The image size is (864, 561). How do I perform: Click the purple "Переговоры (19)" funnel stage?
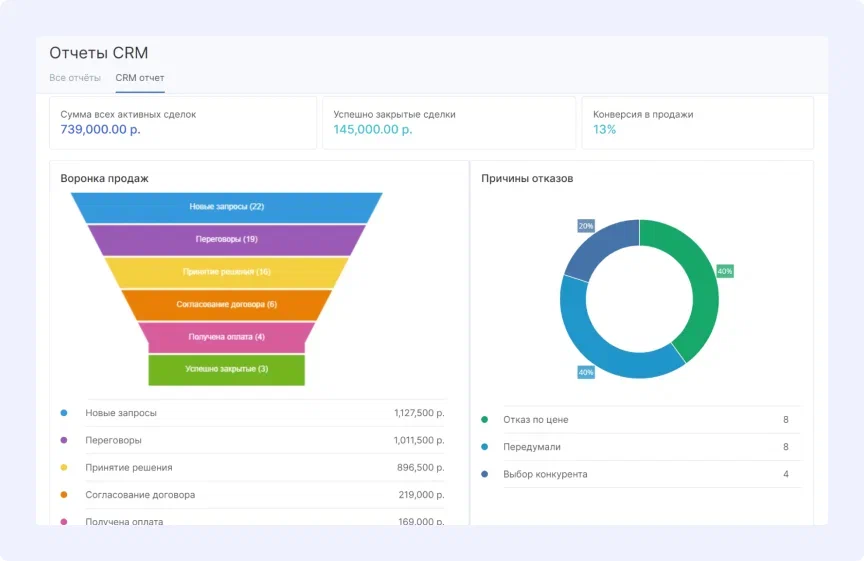[x=227, y=239]
